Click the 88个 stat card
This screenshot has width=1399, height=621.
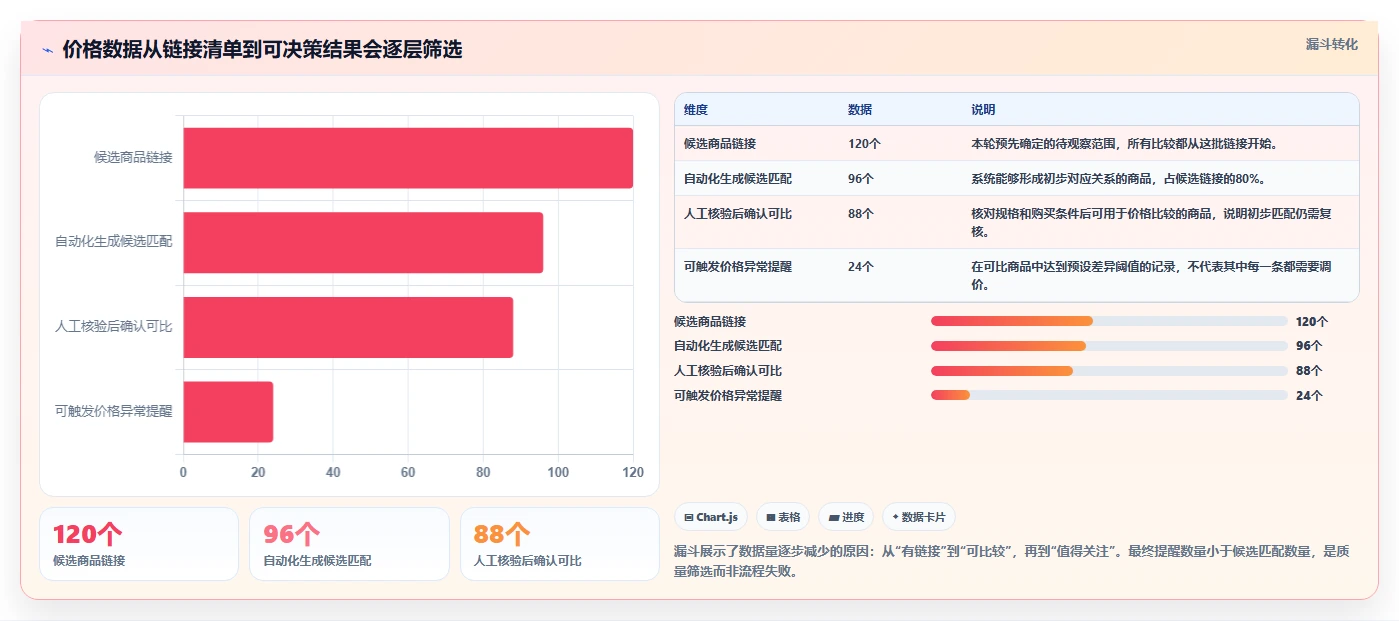tap(560, 544)
